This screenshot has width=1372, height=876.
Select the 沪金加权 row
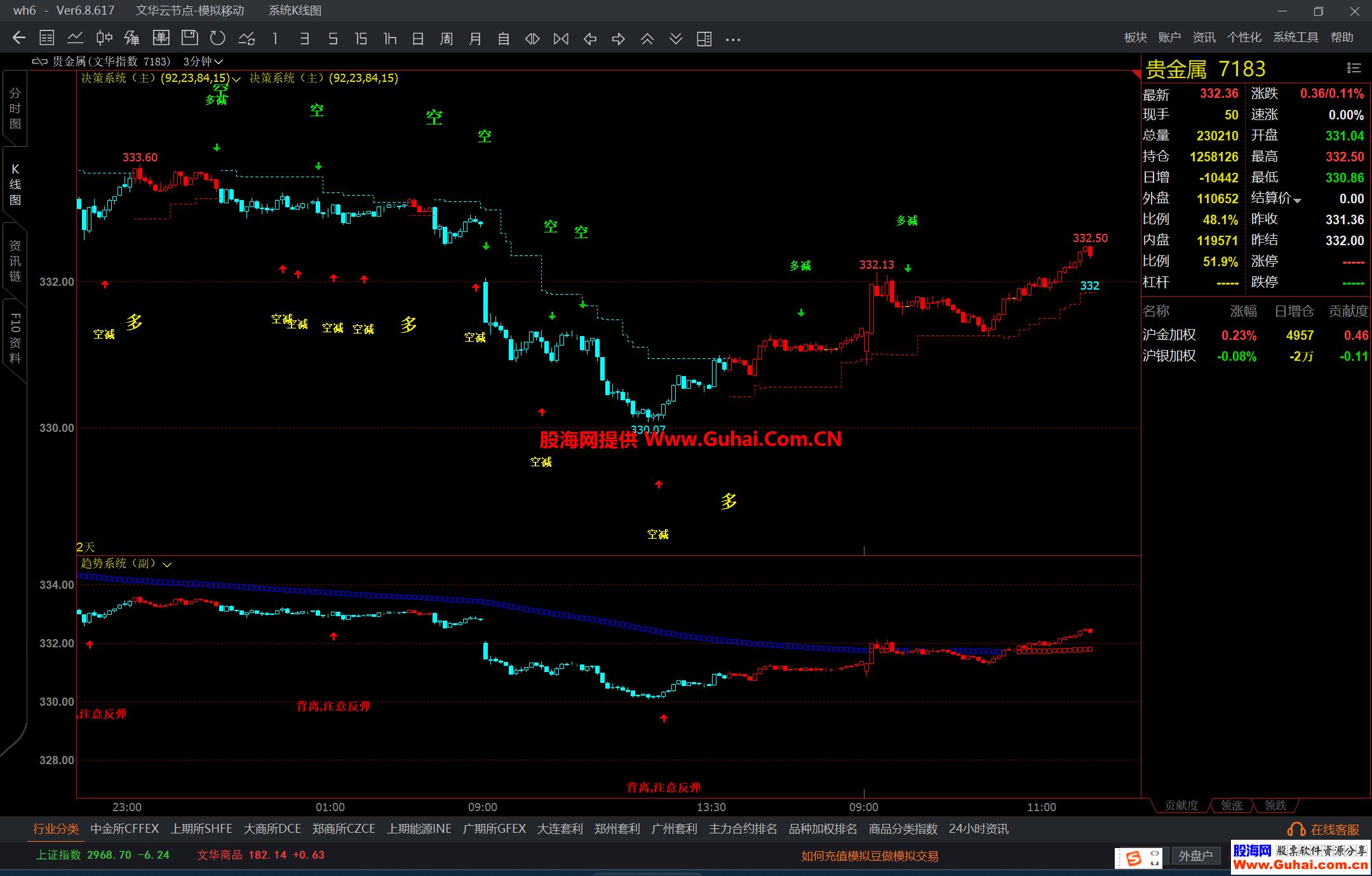1169,335
